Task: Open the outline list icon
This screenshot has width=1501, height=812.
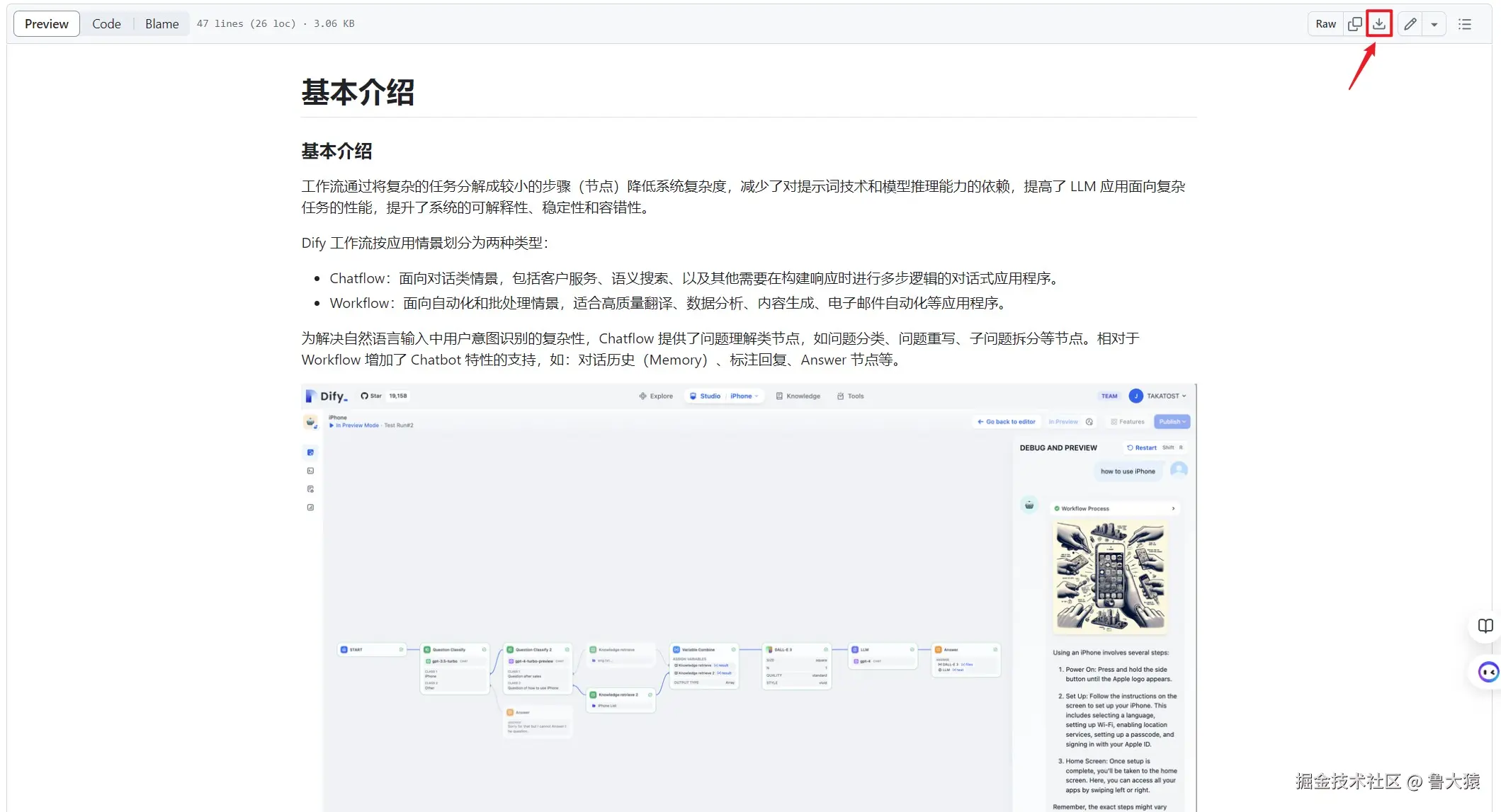Action: coord(1465,24)
